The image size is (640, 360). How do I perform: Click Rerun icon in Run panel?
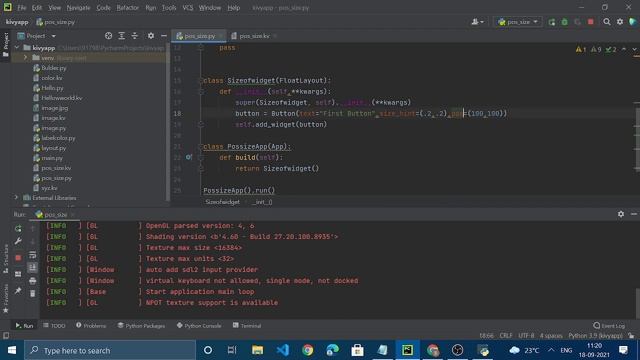tap(18, 229)
